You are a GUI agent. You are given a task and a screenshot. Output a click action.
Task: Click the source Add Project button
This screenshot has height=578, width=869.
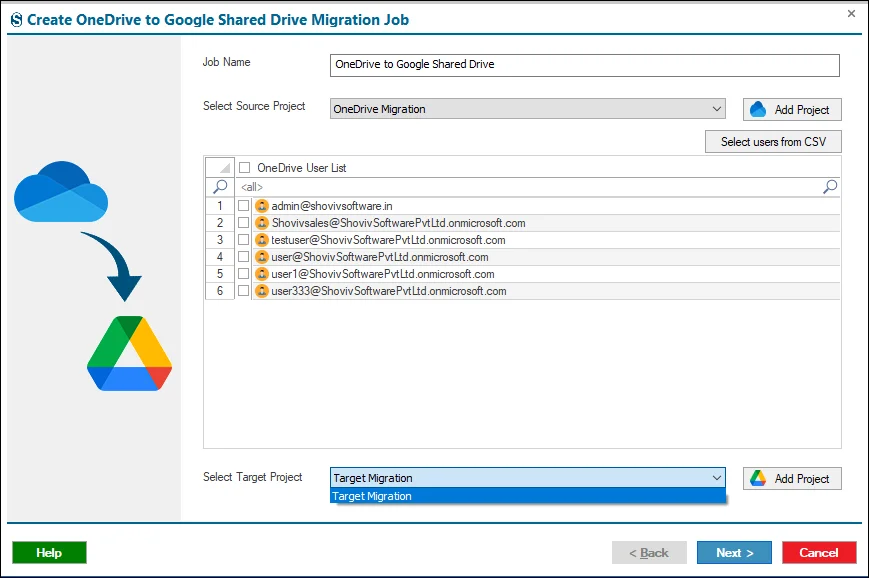[792, 109]
